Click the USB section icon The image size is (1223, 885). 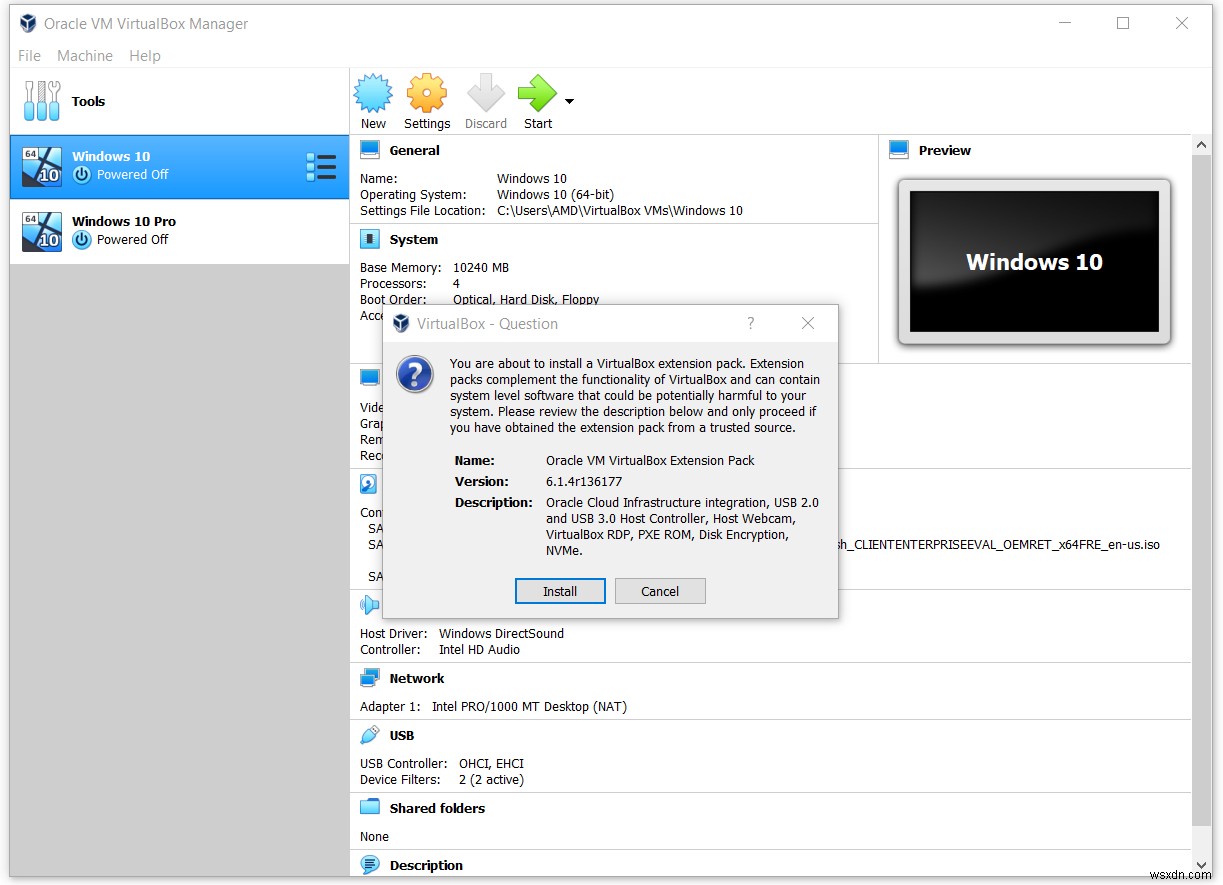coord(368,735)
